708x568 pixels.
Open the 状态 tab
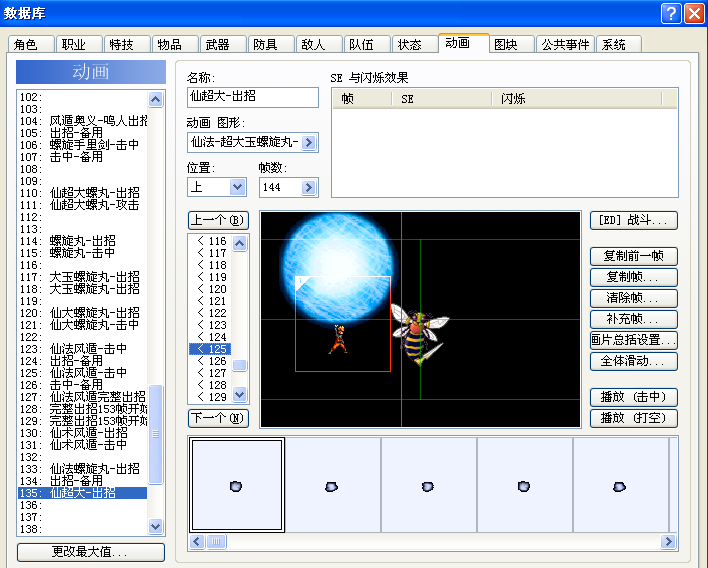415,44
